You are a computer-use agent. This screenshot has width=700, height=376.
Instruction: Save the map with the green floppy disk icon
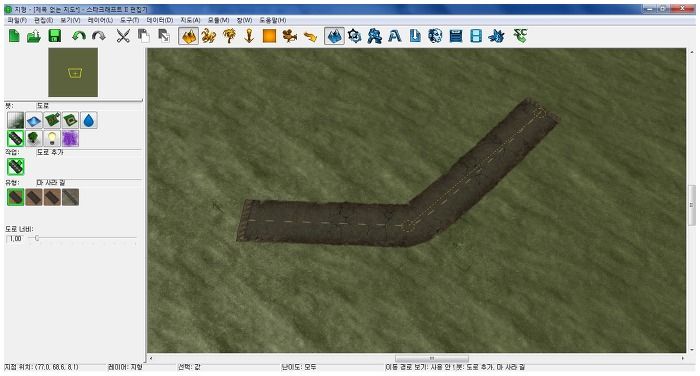click(x=54, y=36)
